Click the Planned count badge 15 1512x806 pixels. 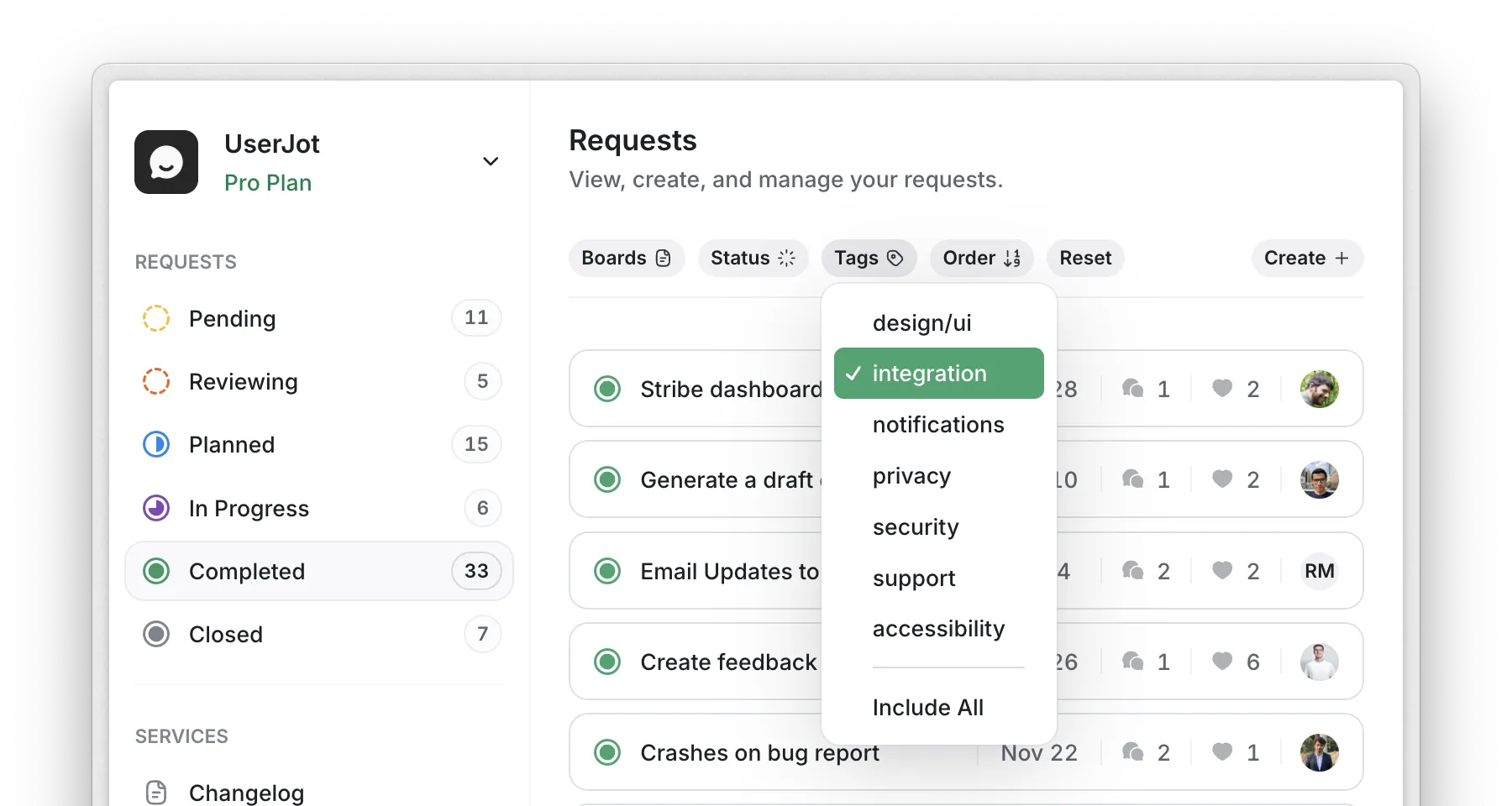click(476, 444)
